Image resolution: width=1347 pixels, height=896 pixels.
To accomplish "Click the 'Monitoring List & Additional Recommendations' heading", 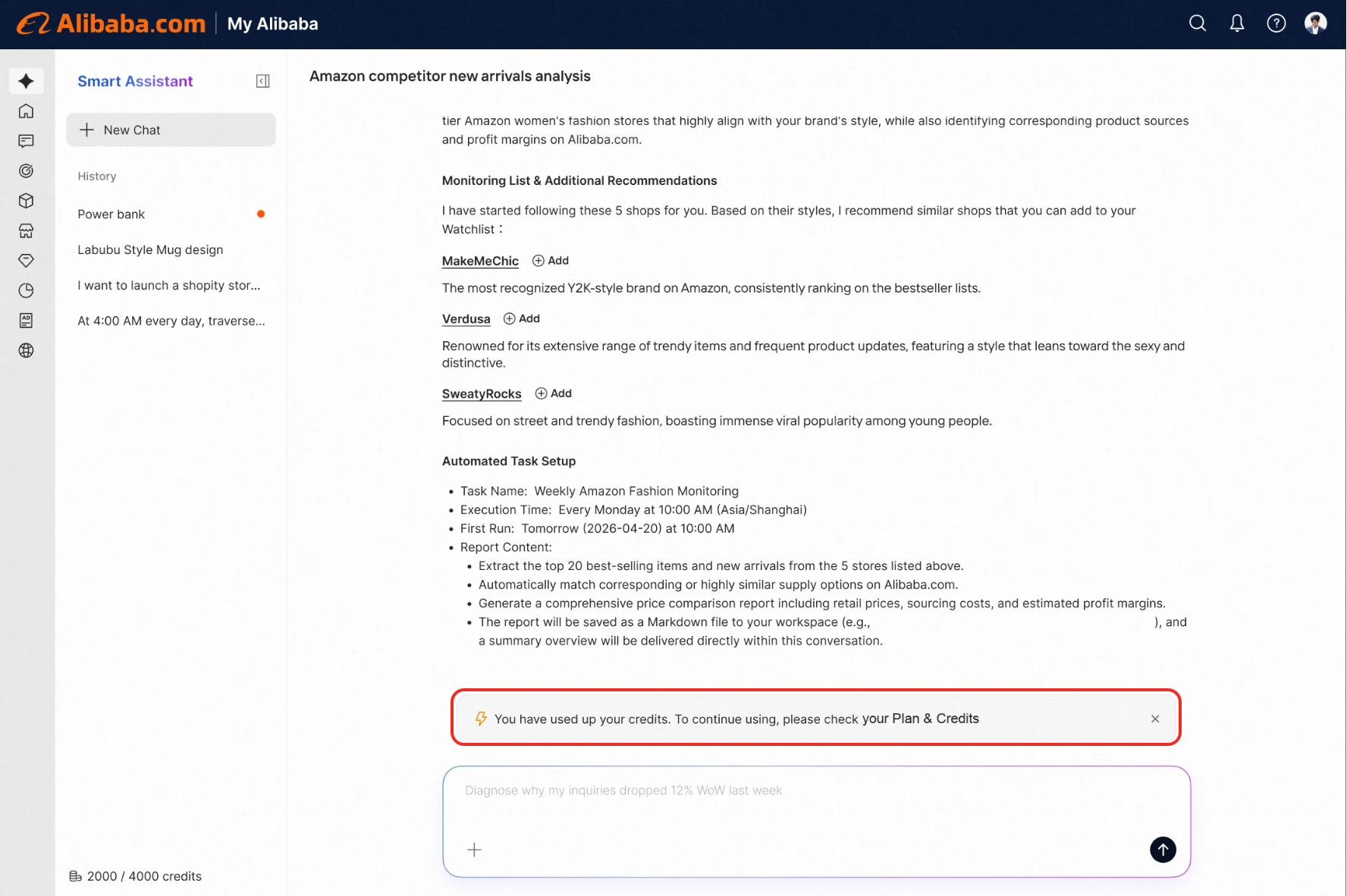I will 579,180.
